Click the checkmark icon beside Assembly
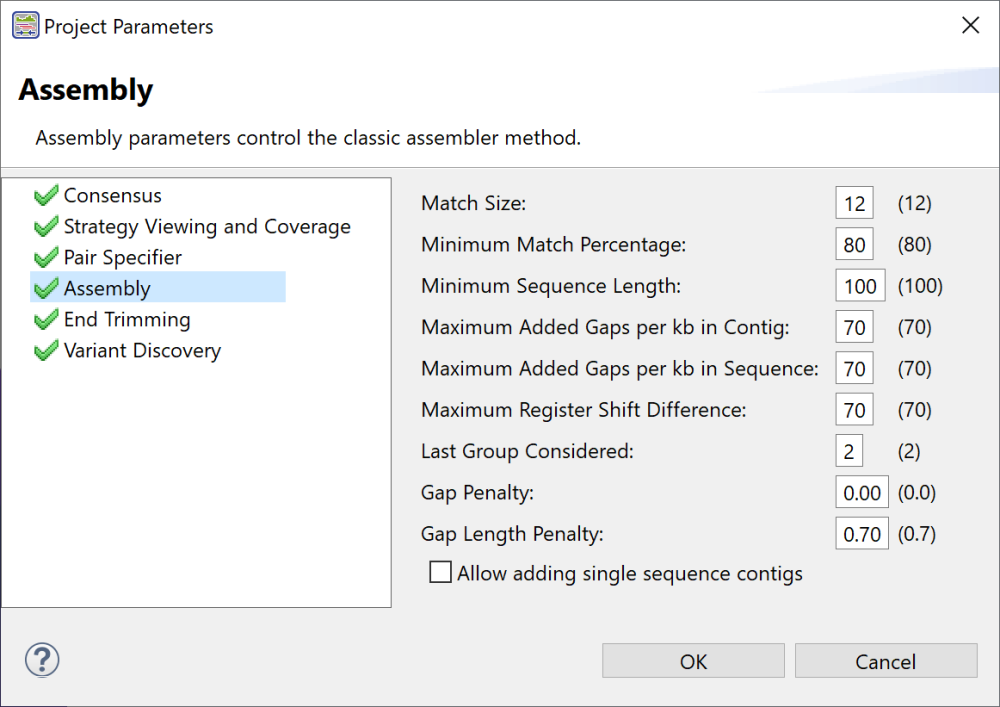Image resolution: width=1000 pixels, height=707 pixels. point(46,287)
